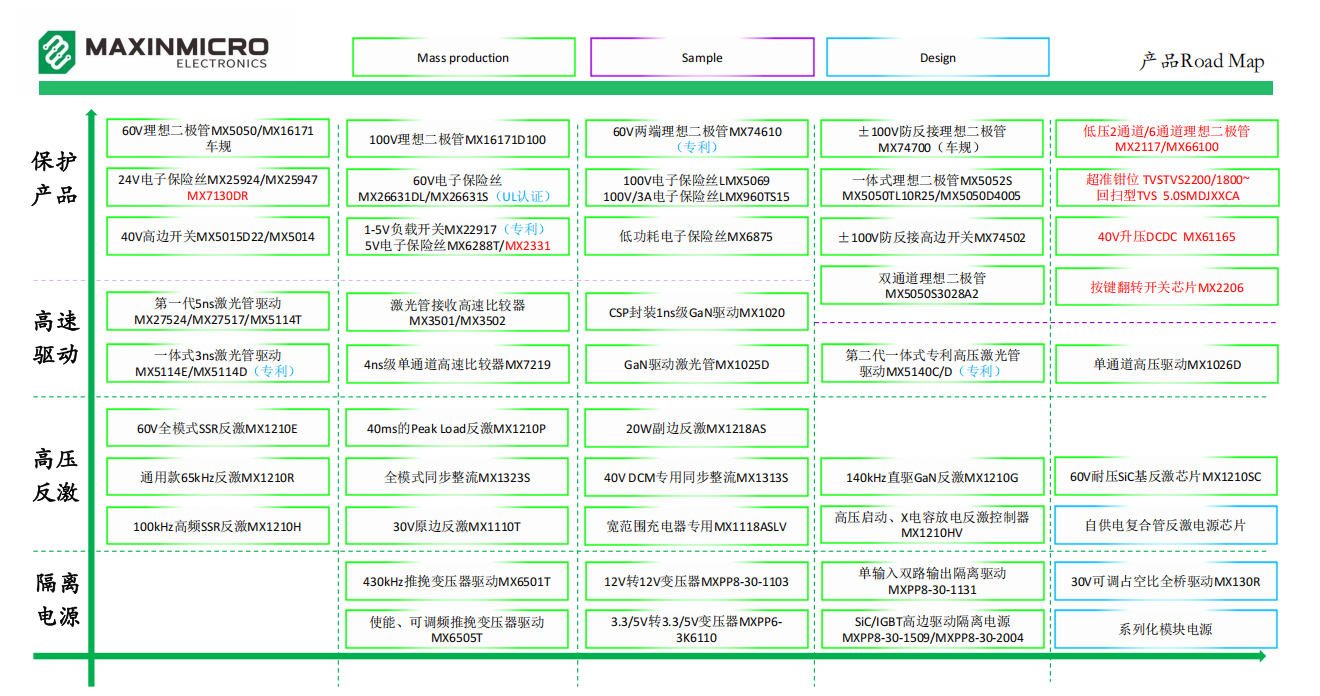Screen dimensions: 1320x696
Task: Open the 430kHz推挽变压器驱动MX6501T box
Action: coord(457,581)
